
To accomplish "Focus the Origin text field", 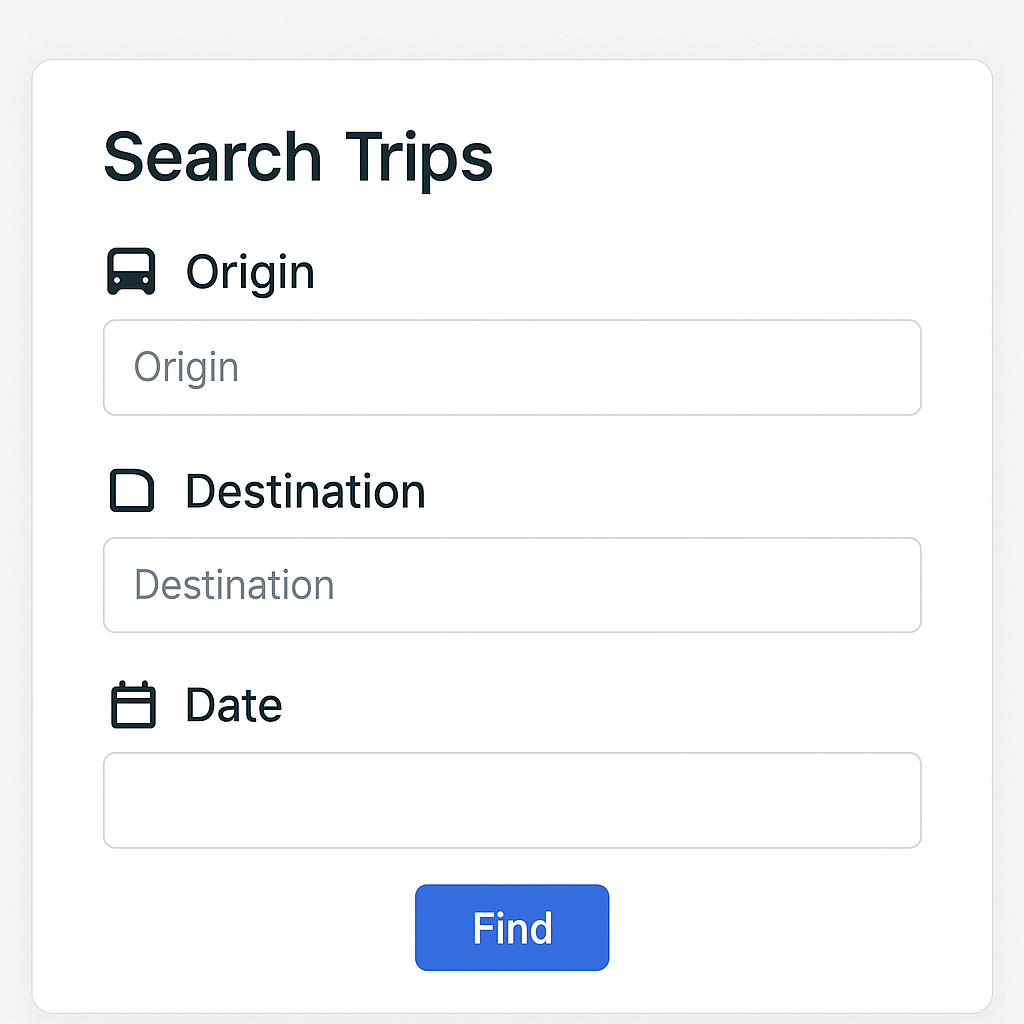I will coord(512,367).
